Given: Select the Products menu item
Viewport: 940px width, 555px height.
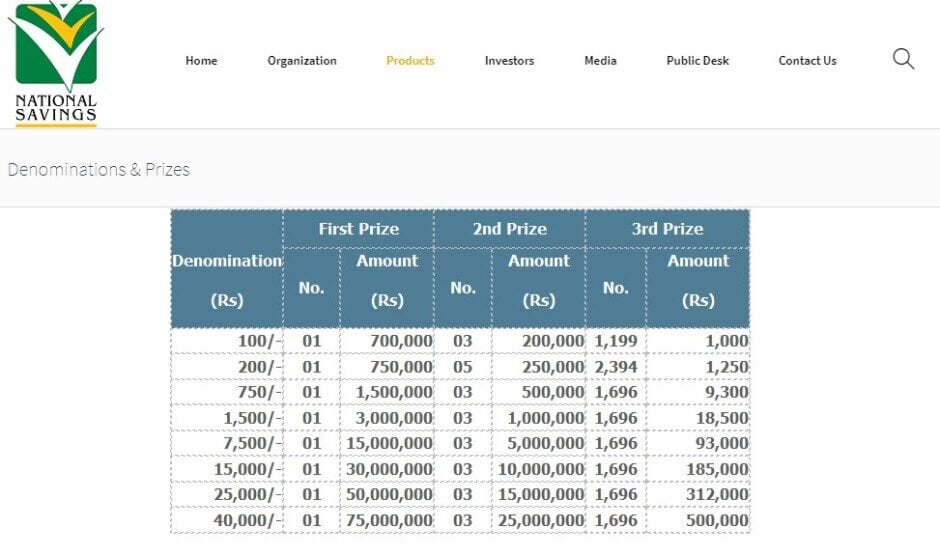Looking at the screenshot, I should click(410, 61).
